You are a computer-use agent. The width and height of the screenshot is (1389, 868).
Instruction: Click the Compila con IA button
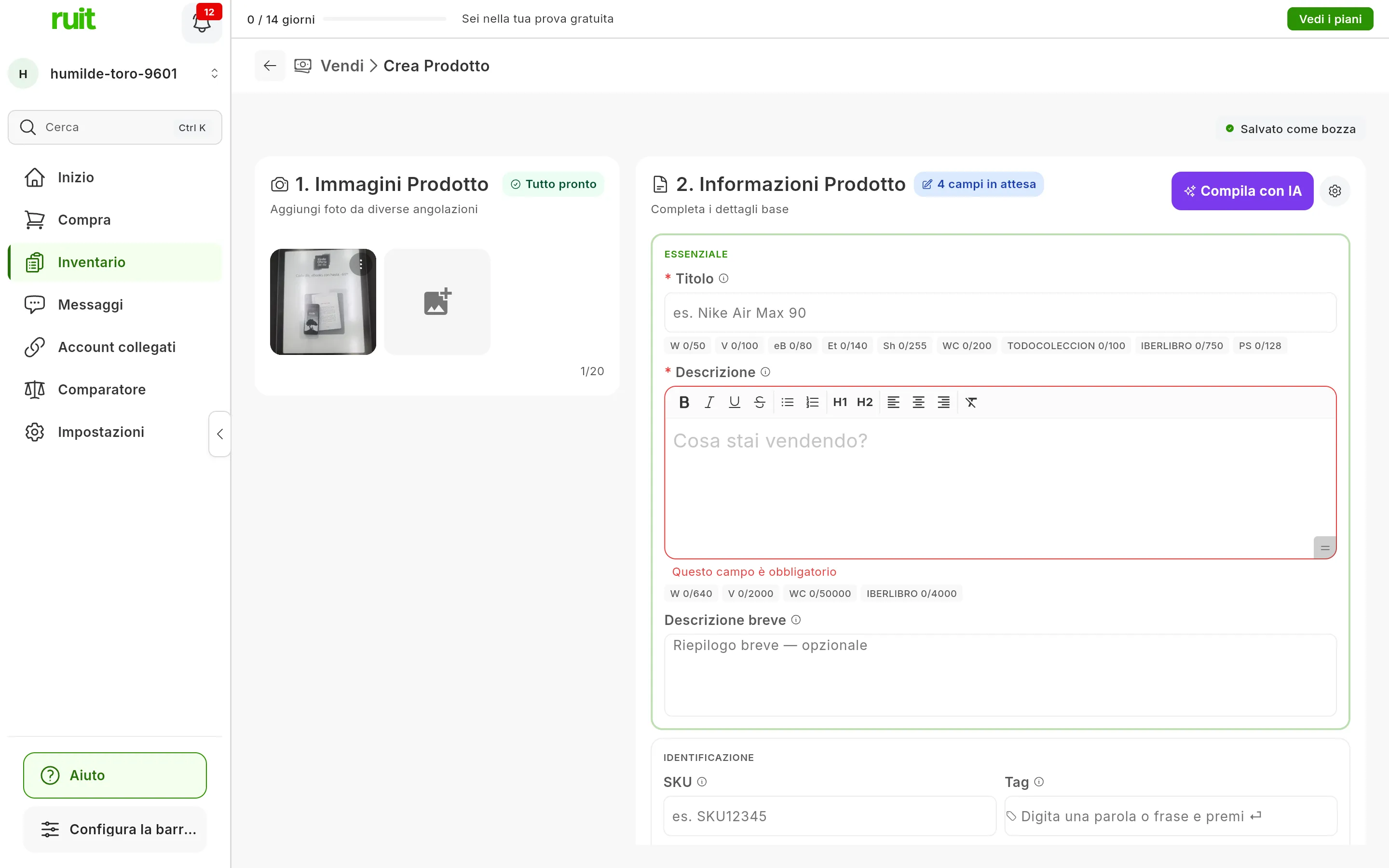(1242, 190)
